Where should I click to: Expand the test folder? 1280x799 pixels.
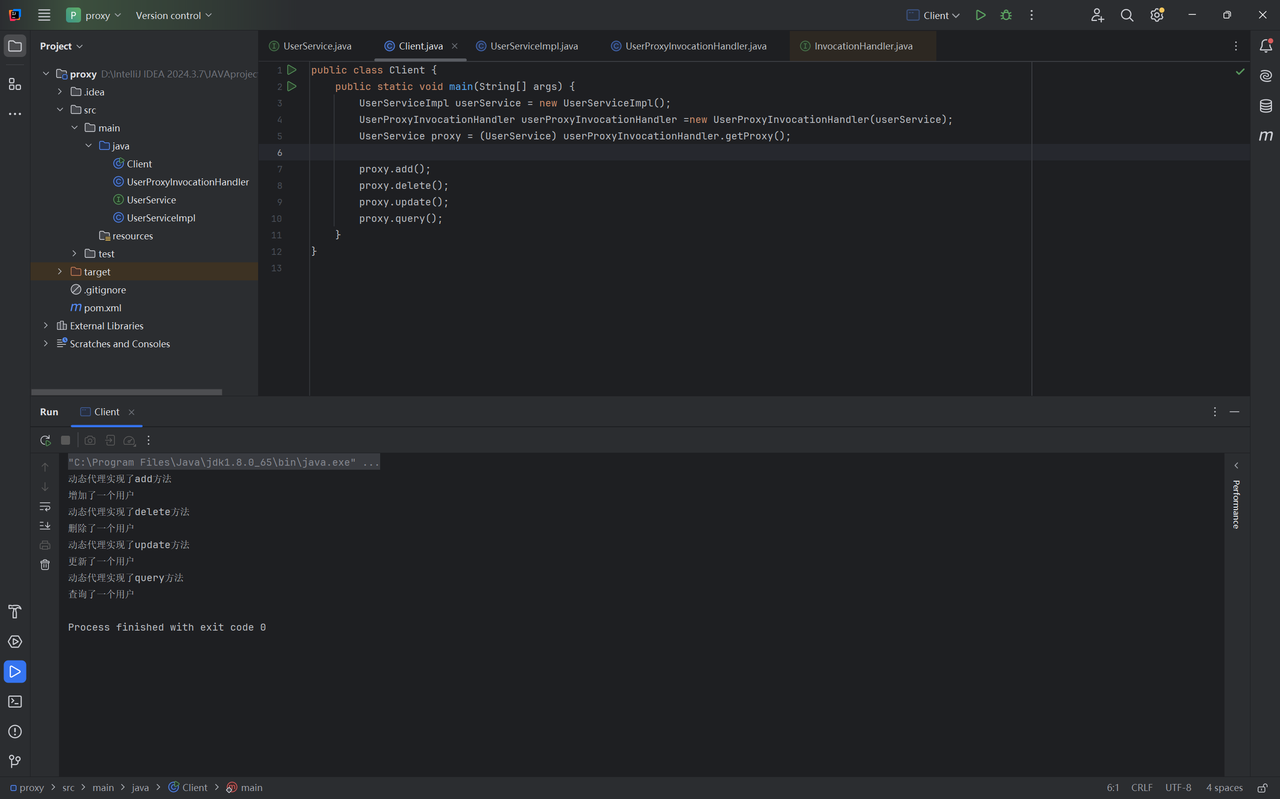(74, 254)
